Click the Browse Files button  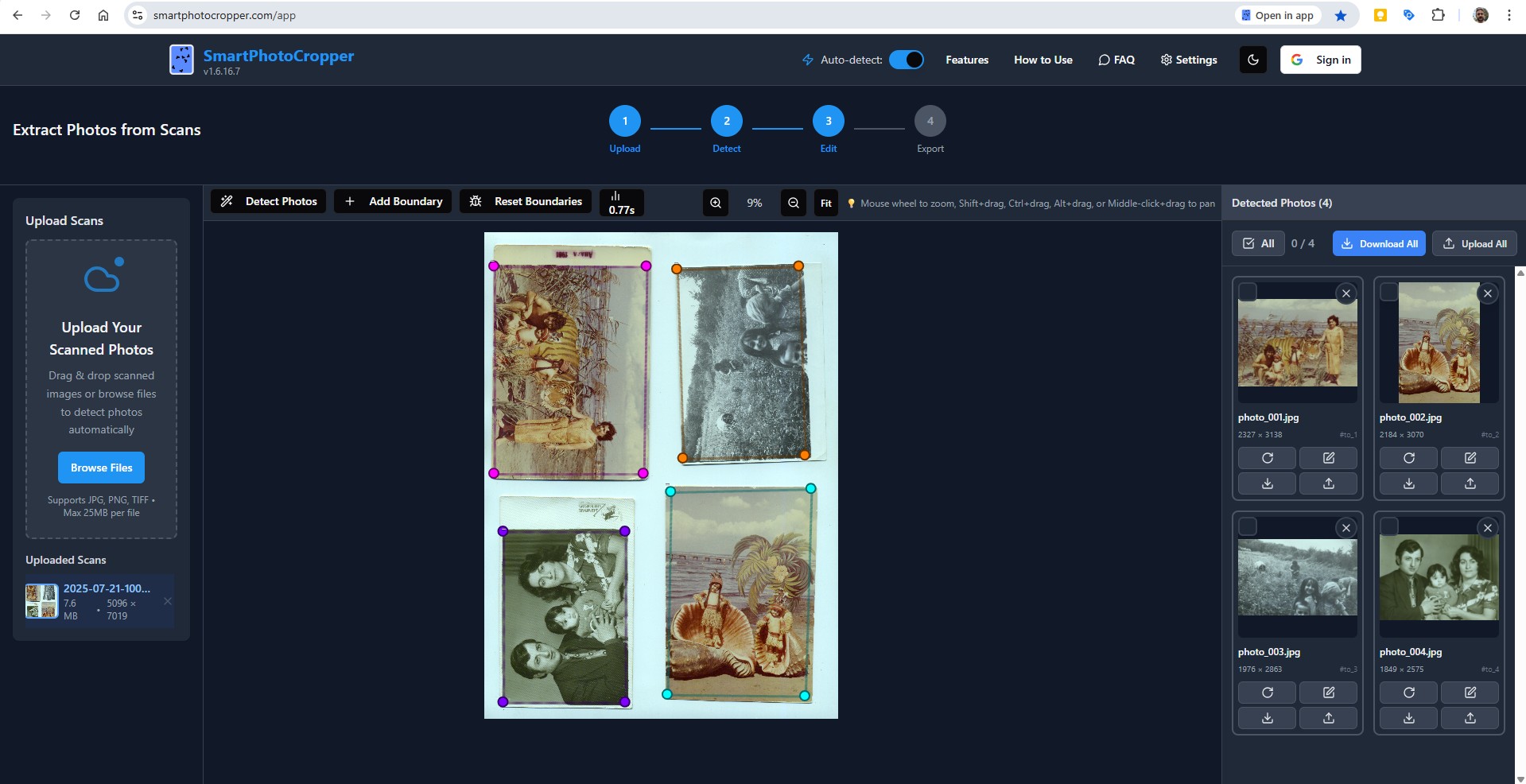coord(101,468)
